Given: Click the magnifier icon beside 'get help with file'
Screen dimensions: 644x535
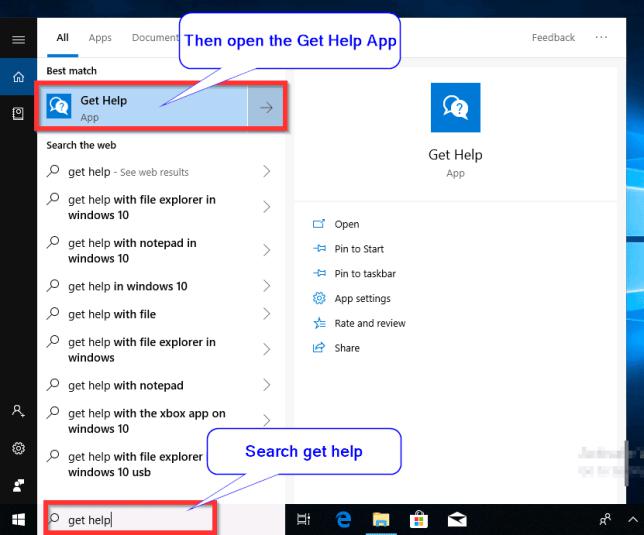Looking at the screenshot, I should tap(53, 313).
